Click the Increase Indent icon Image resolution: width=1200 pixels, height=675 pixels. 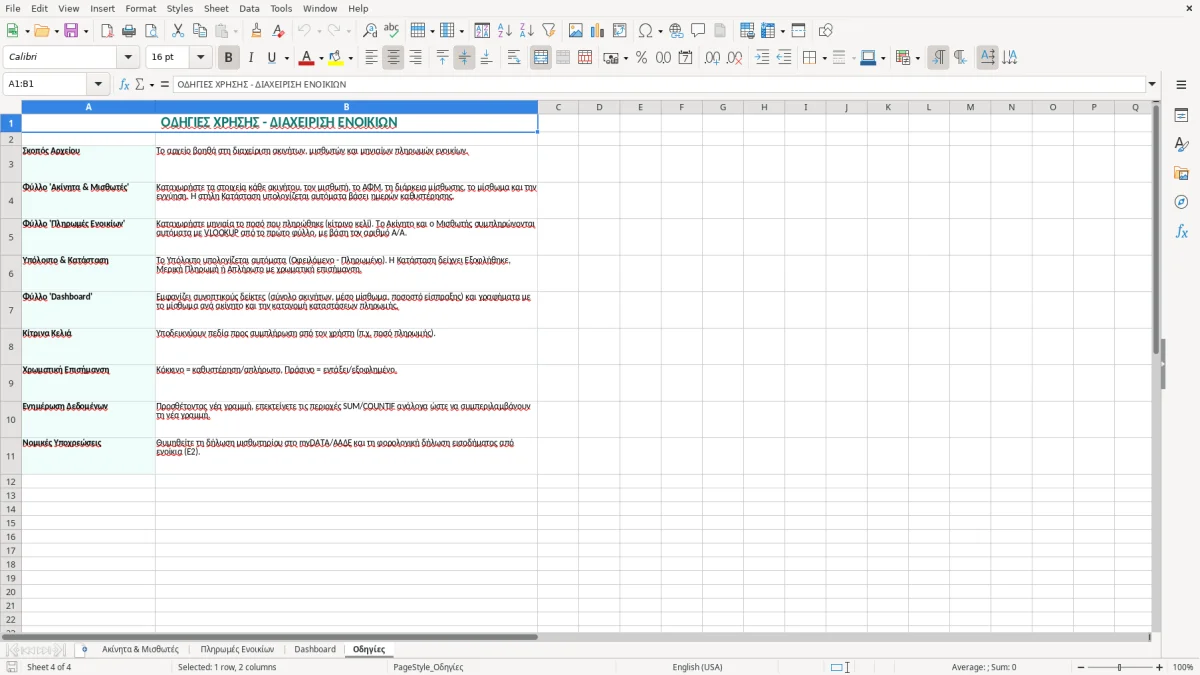click(x=762, y=58)
